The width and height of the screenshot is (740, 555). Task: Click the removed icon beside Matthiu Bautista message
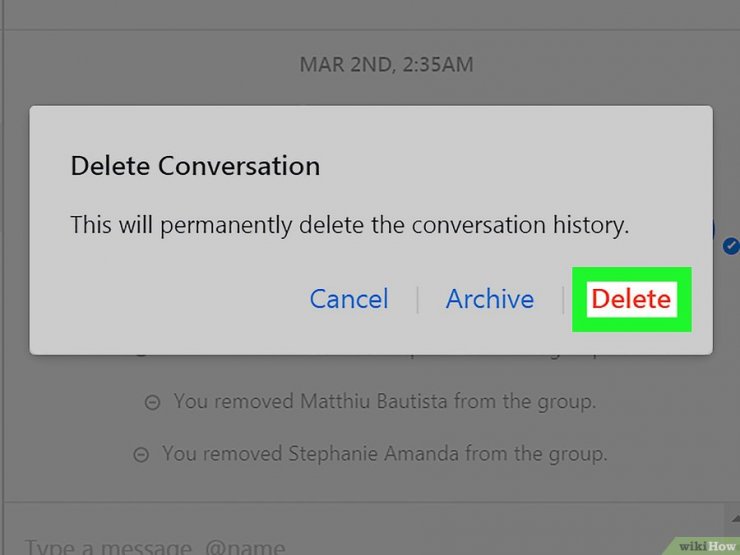point(152,403)
